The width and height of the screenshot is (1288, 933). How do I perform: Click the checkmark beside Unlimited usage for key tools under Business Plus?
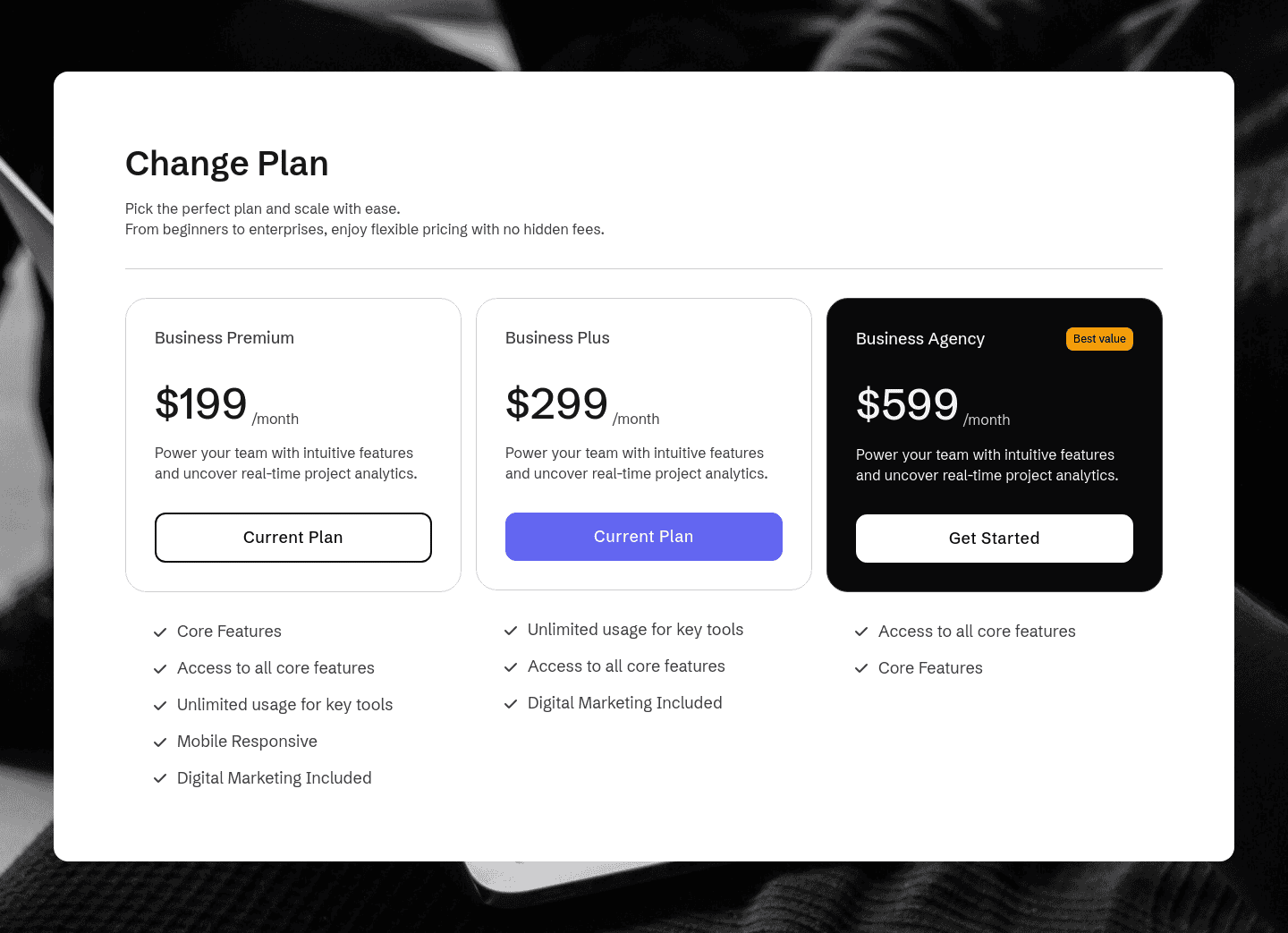512,630
